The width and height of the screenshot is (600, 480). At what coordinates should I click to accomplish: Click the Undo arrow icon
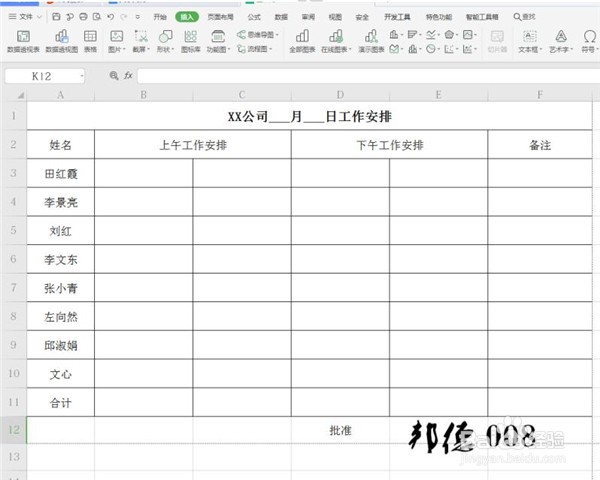[x=111, y=16]
